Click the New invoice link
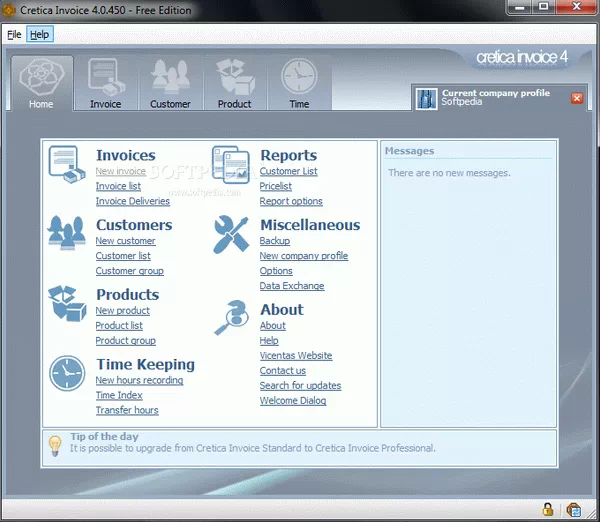Viewport: 600px width, 522px height. pos(121,171)
